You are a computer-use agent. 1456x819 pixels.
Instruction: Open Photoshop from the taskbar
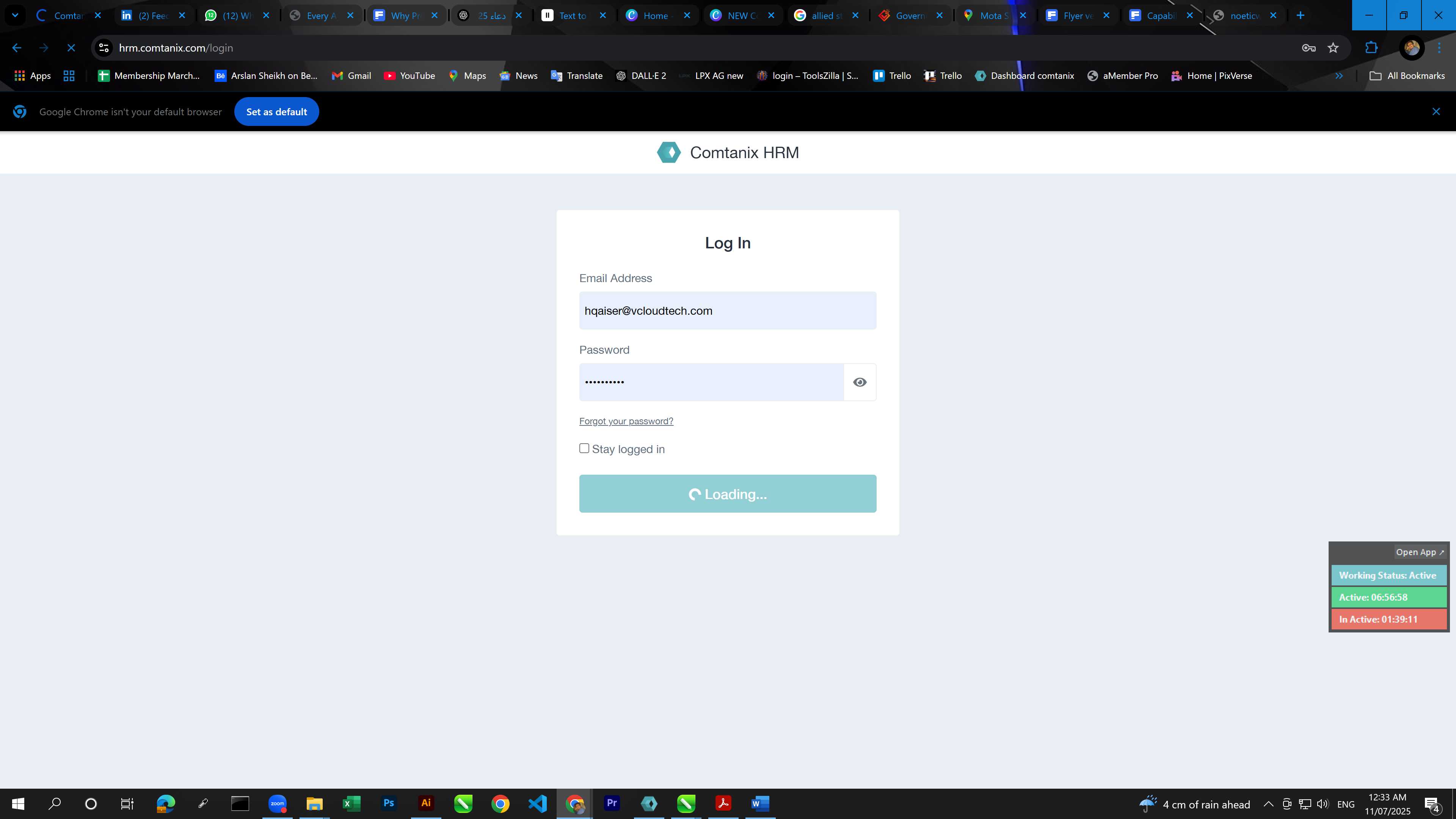pyautogui.click(x=389, y=804)
